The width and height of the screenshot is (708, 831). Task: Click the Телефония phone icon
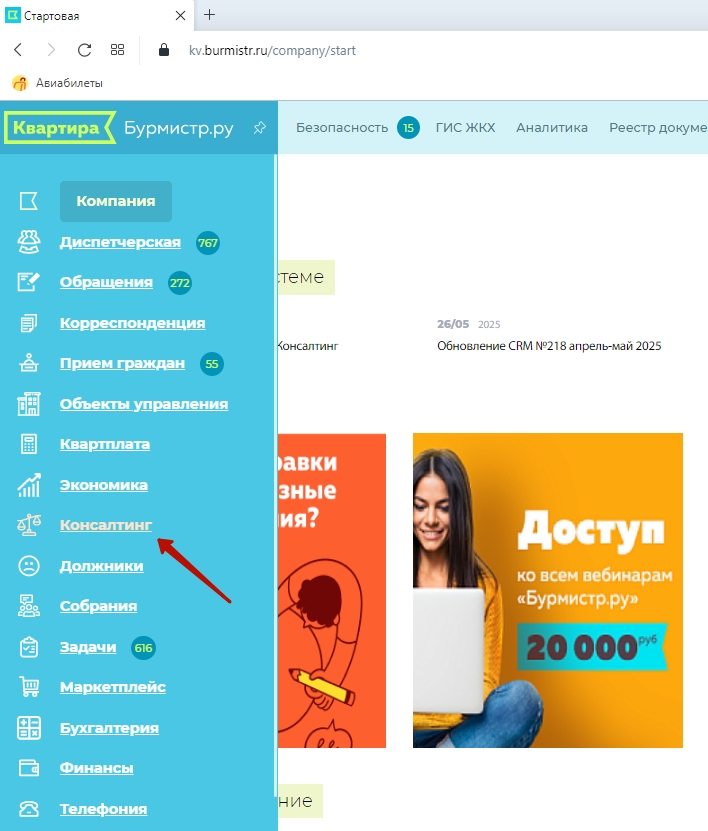tap(29, 809)
